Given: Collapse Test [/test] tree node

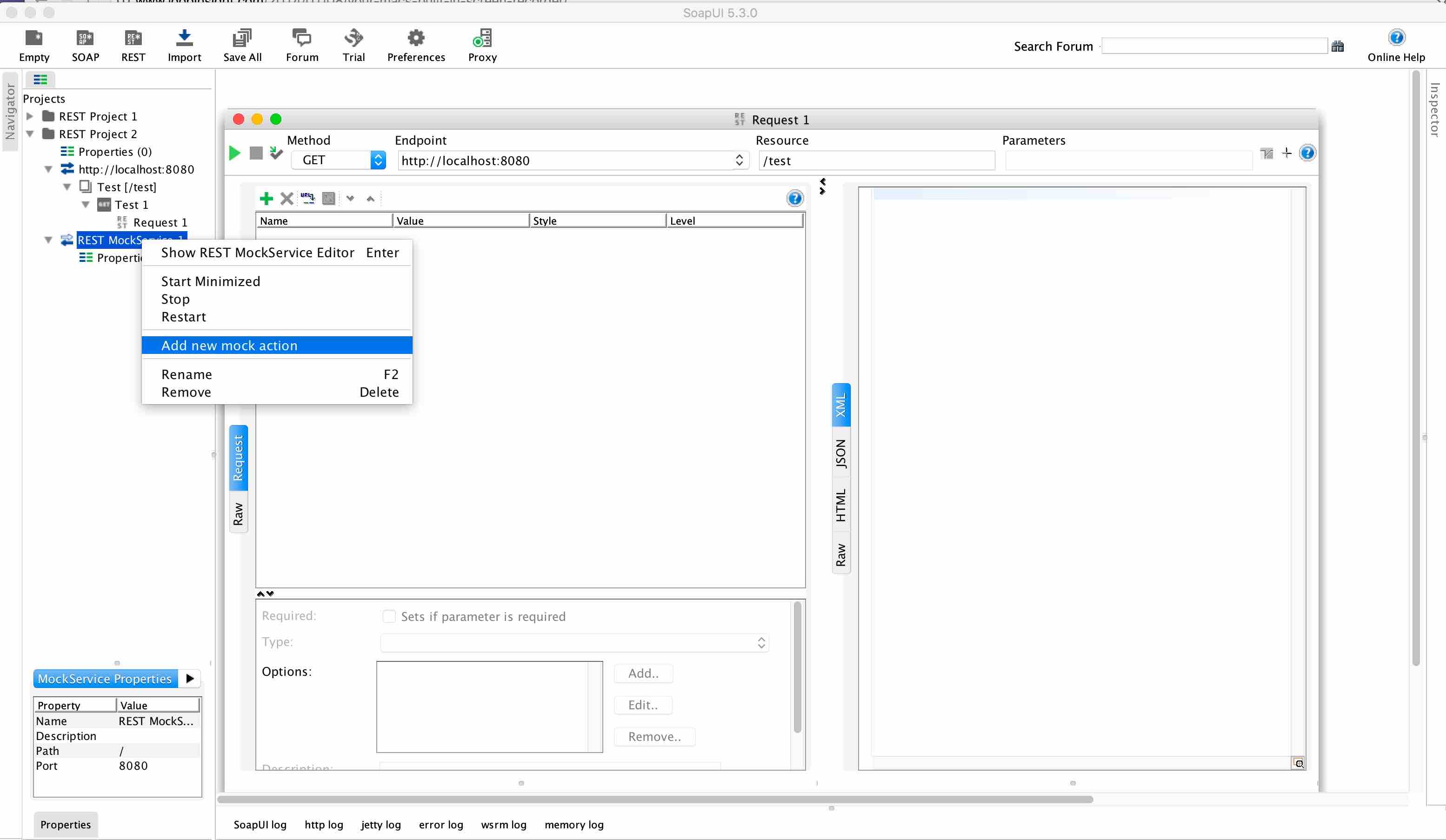Looking at the screenshot, I should click(67, 187).
